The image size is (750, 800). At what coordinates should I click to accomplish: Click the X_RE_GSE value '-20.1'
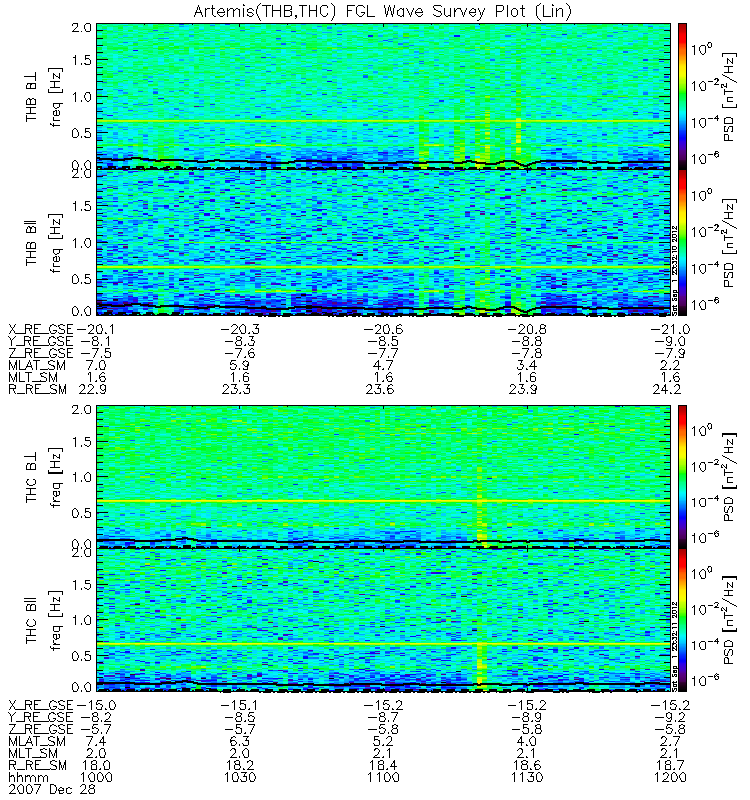[x=96, y=330]
